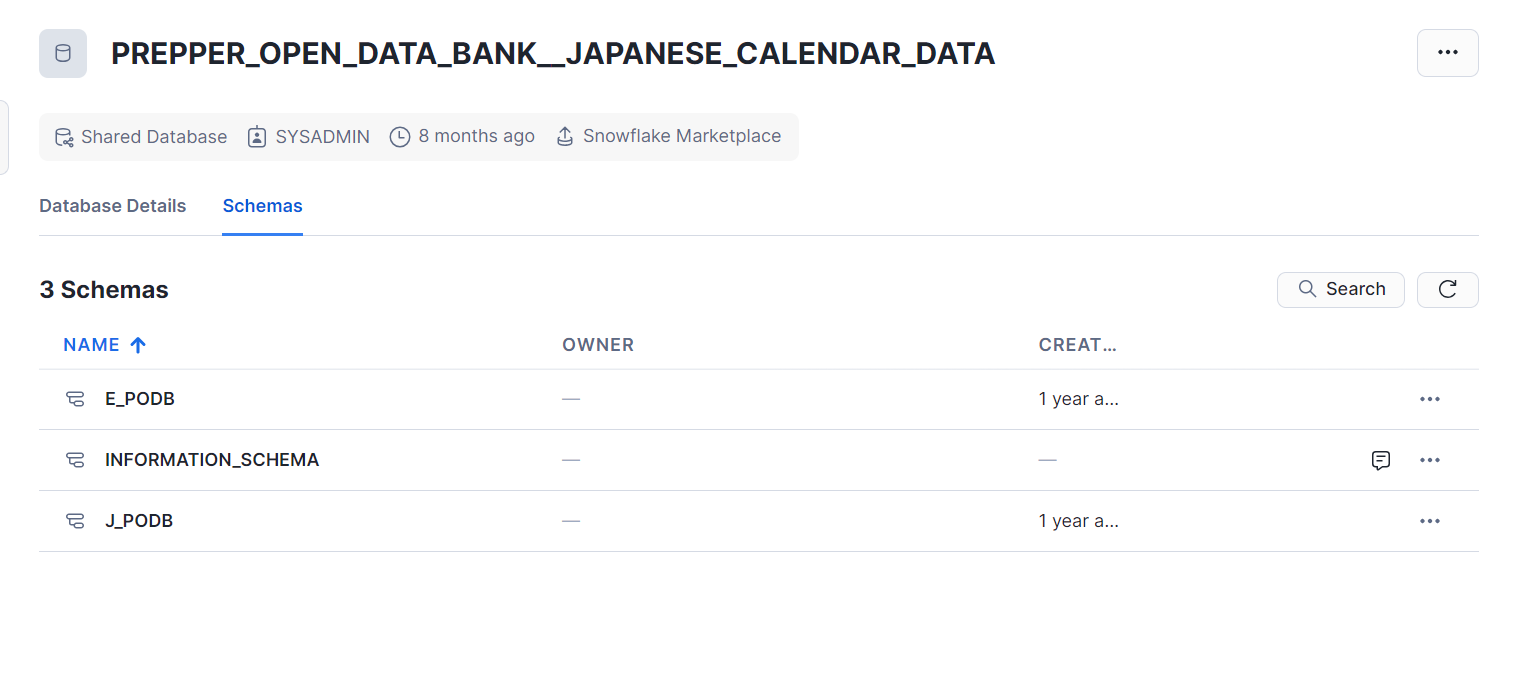This screenshot has height=688, width=1531.
Task: Click the E_PODB schema icon
Action: coord(75,399)
